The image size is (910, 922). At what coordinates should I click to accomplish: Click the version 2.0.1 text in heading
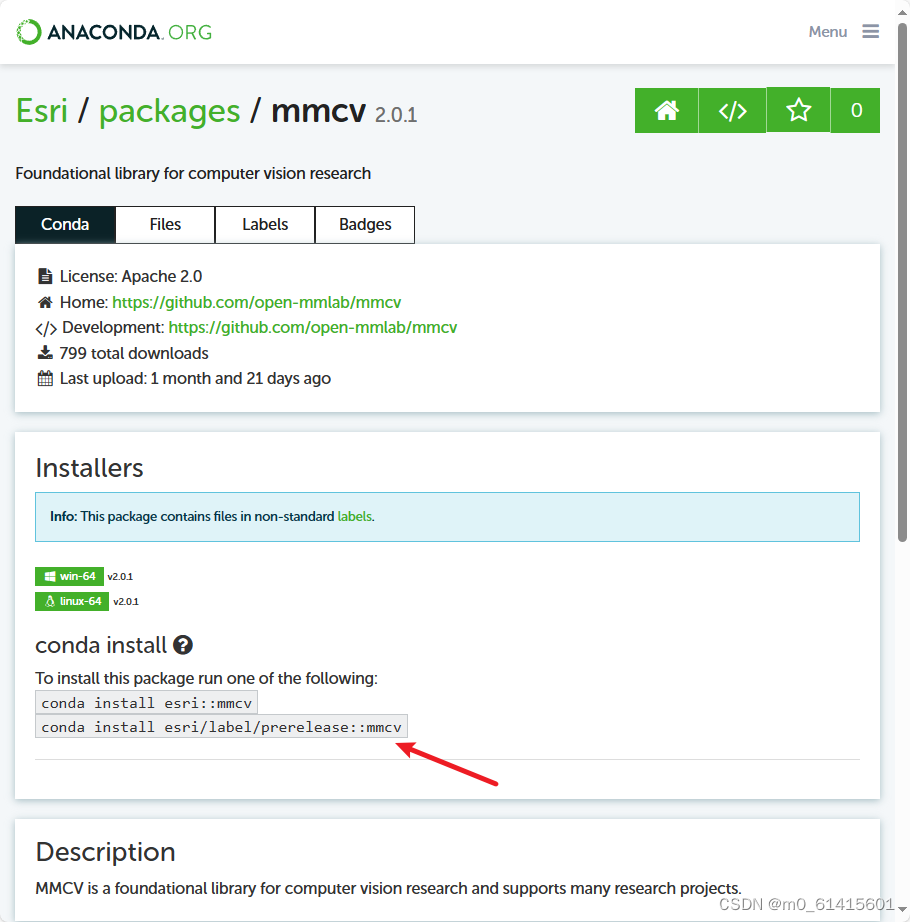point(396,115)
